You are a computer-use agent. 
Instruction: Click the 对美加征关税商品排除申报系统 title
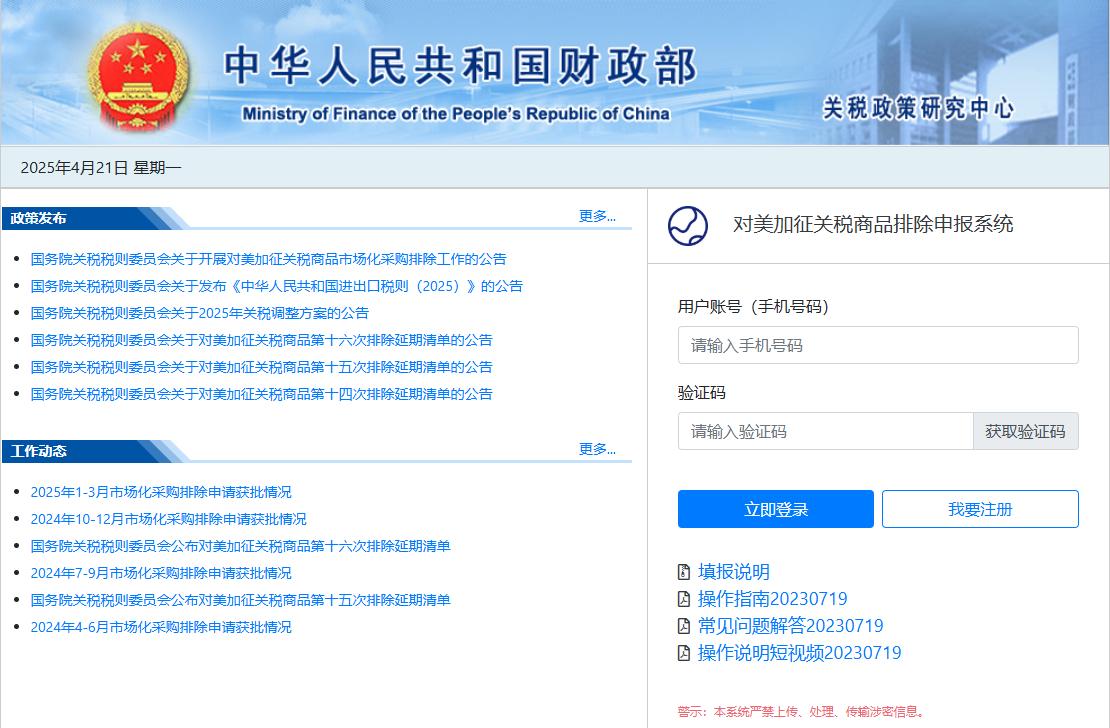pos(873,224)
